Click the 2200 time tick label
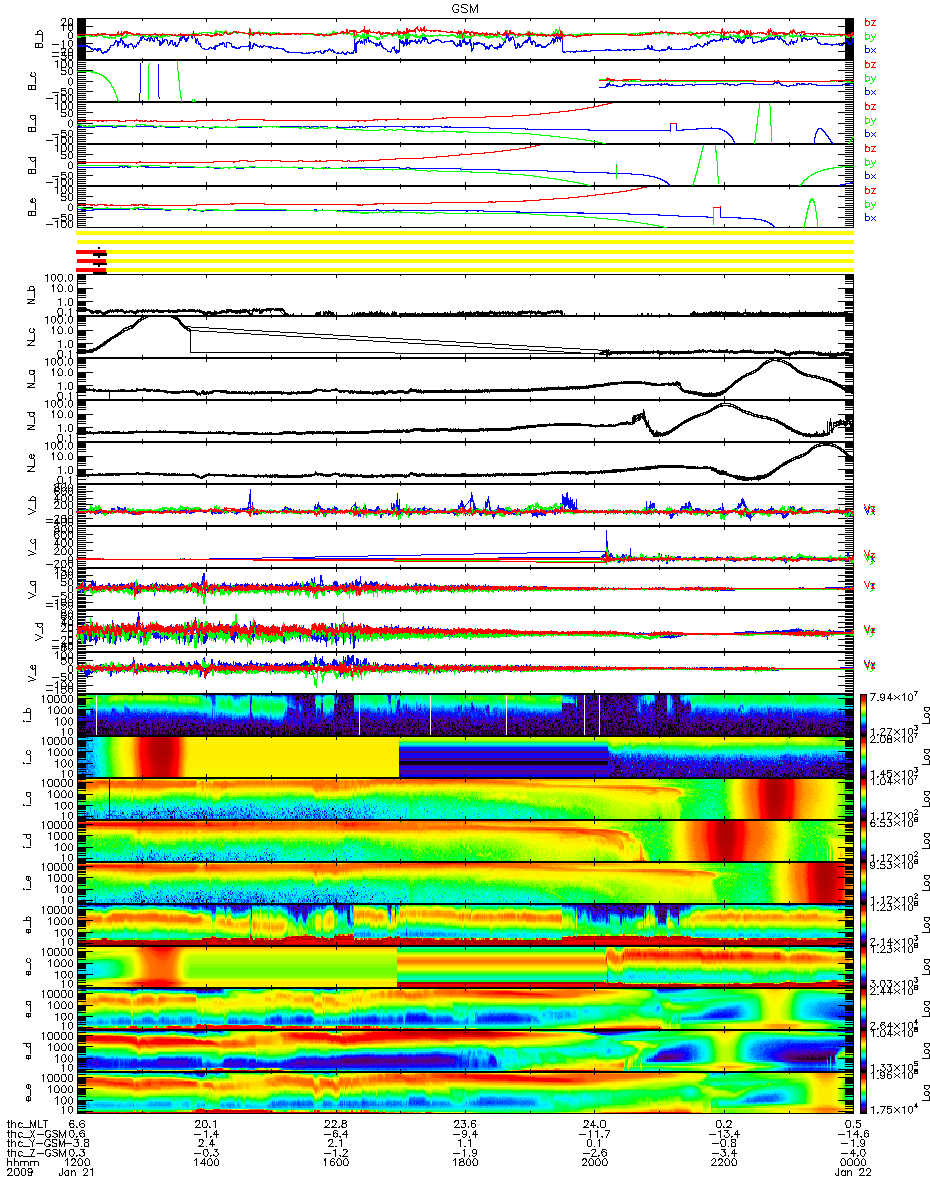 (x=722, y=1162)
